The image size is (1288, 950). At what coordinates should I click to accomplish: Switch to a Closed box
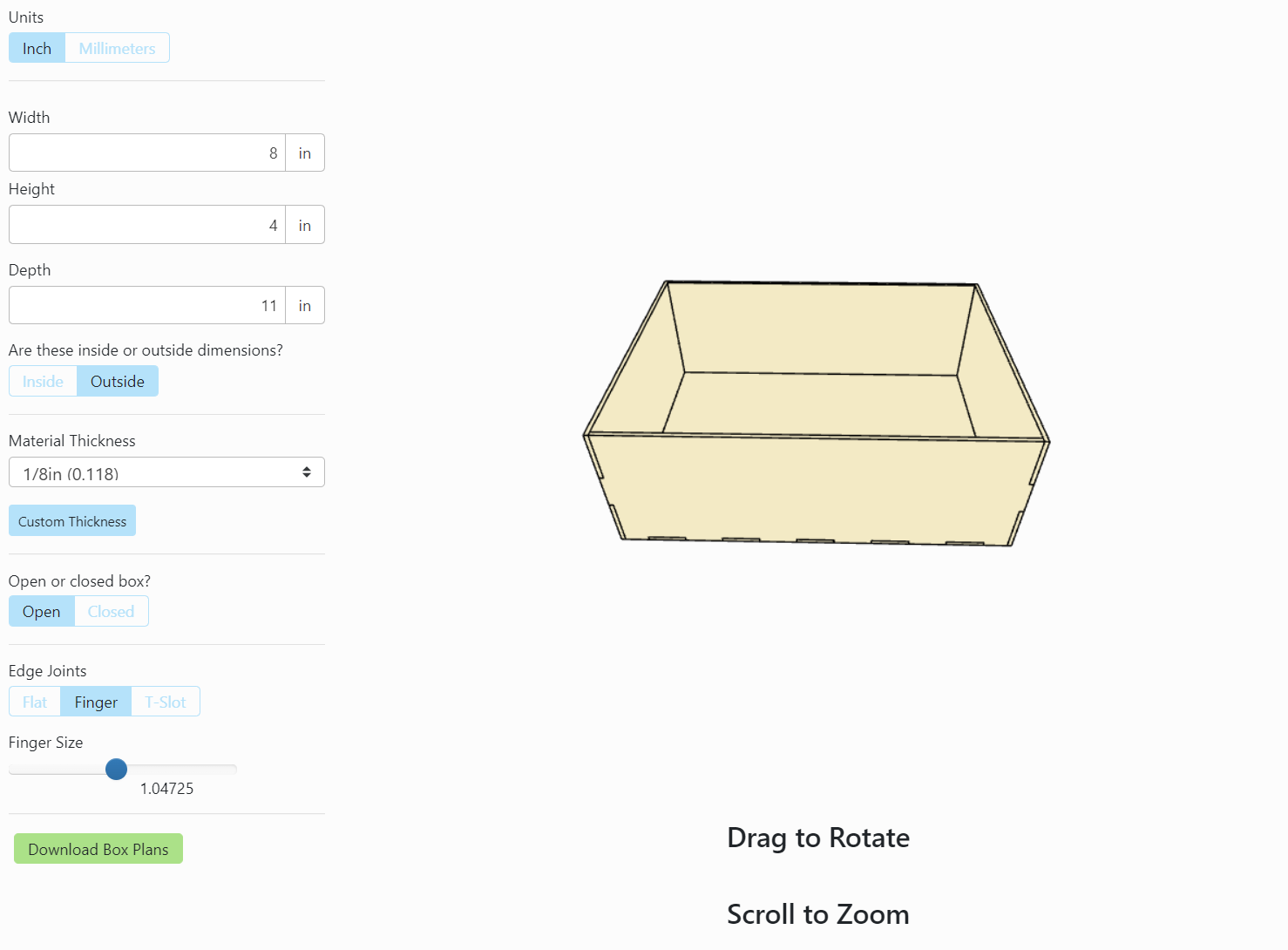(x=111, y=611)
